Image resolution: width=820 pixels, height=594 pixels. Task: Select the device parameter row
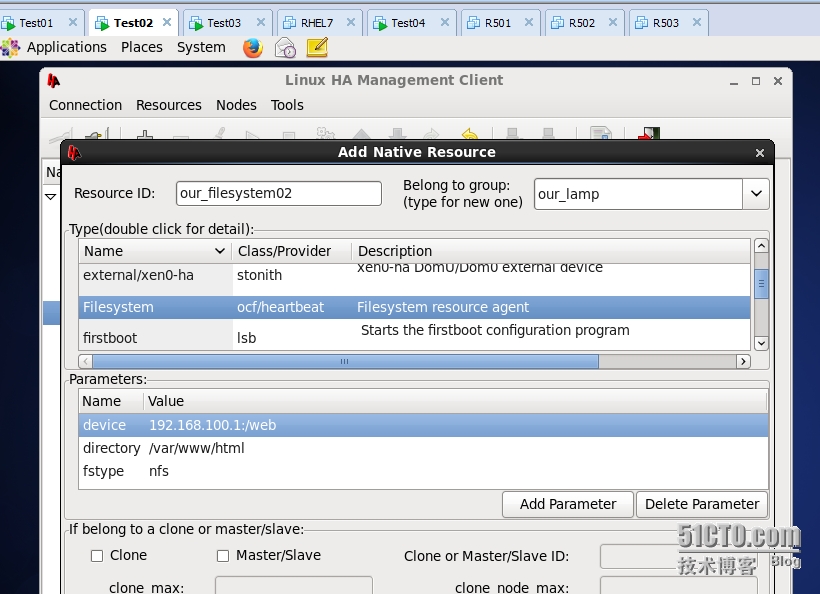423,425
